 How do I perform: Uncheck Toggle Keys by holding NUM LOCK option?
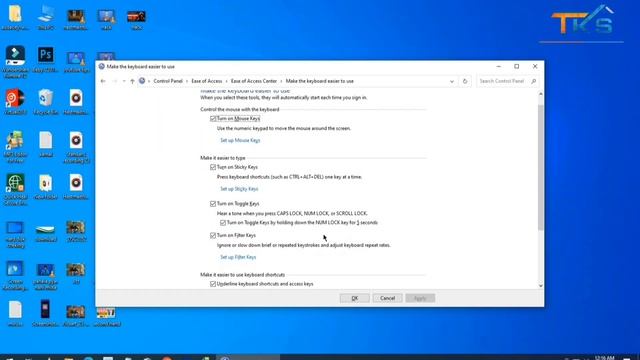(x=222, y=223)
